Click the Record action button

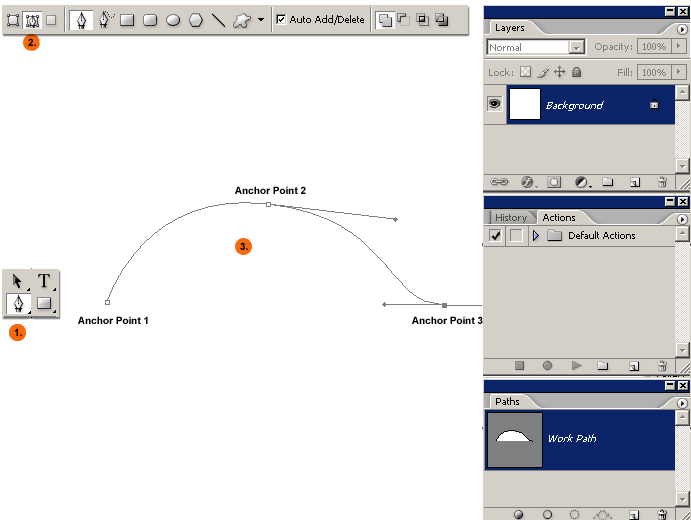click(547, 365)
